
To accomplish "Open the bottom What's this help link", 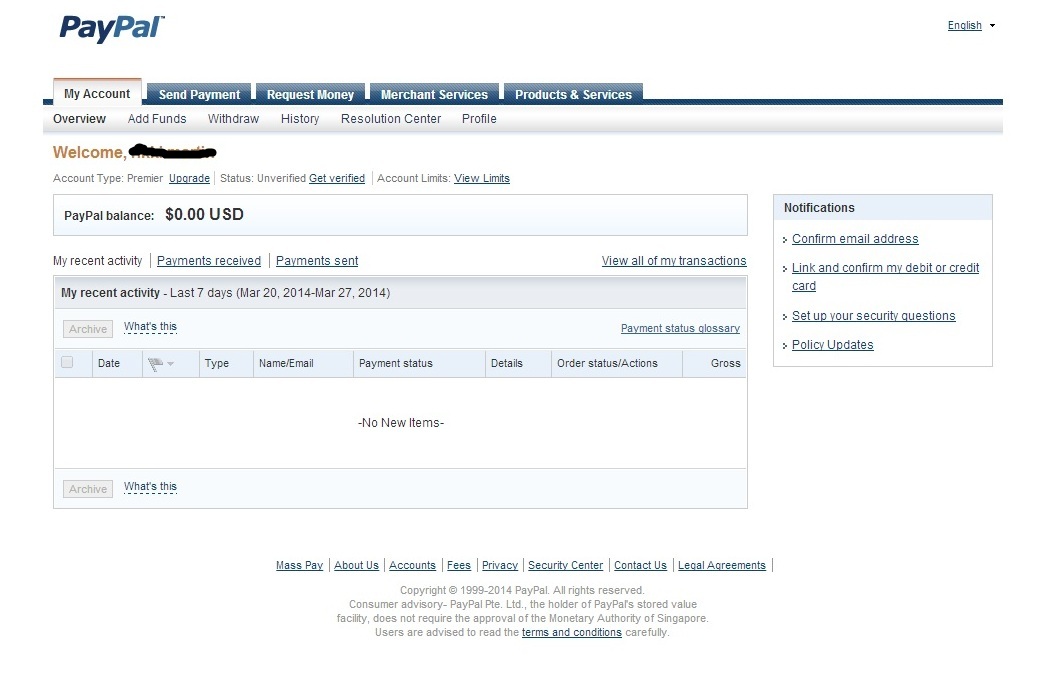I will [150, 487].
